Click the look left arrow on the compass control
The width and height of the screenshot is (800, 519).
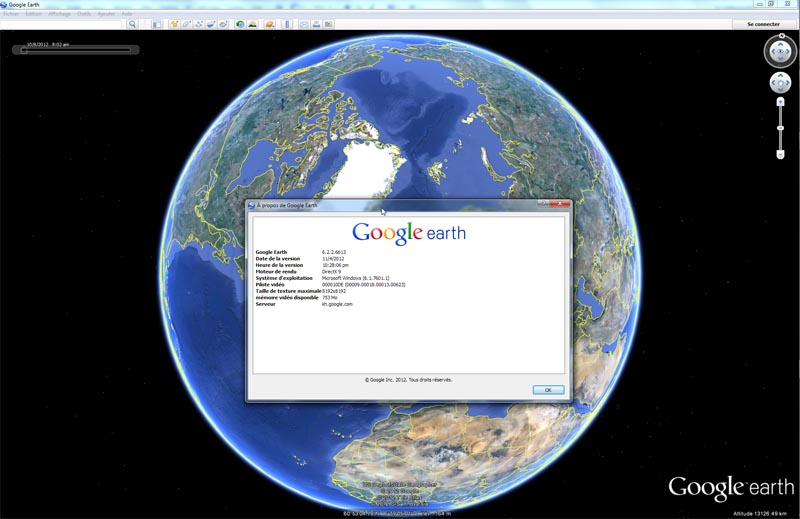click(773, 52)
